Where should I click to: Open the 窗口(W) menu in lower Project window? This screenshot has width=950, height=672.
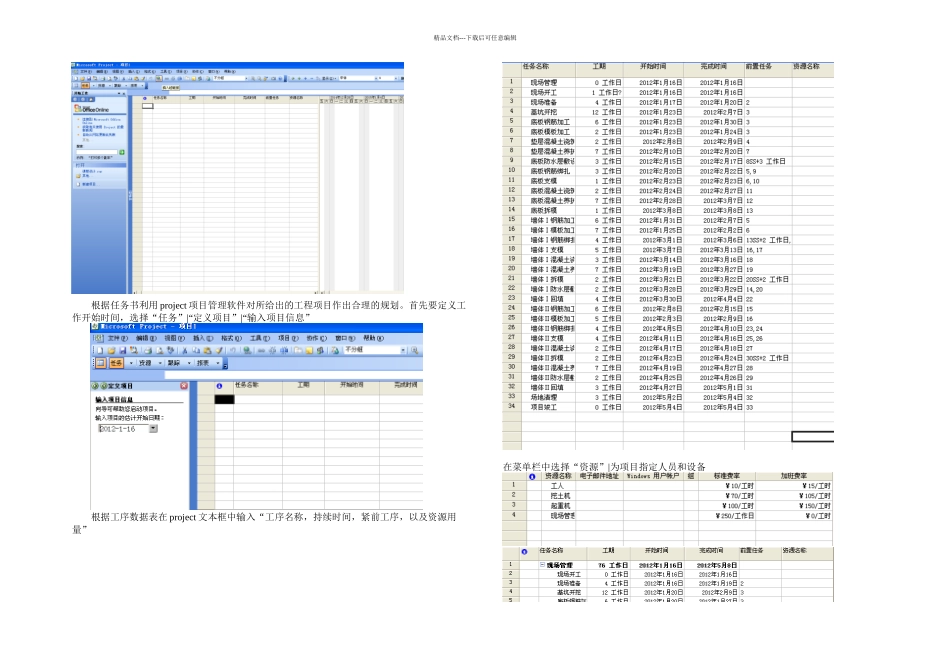(x=345, y=338)
